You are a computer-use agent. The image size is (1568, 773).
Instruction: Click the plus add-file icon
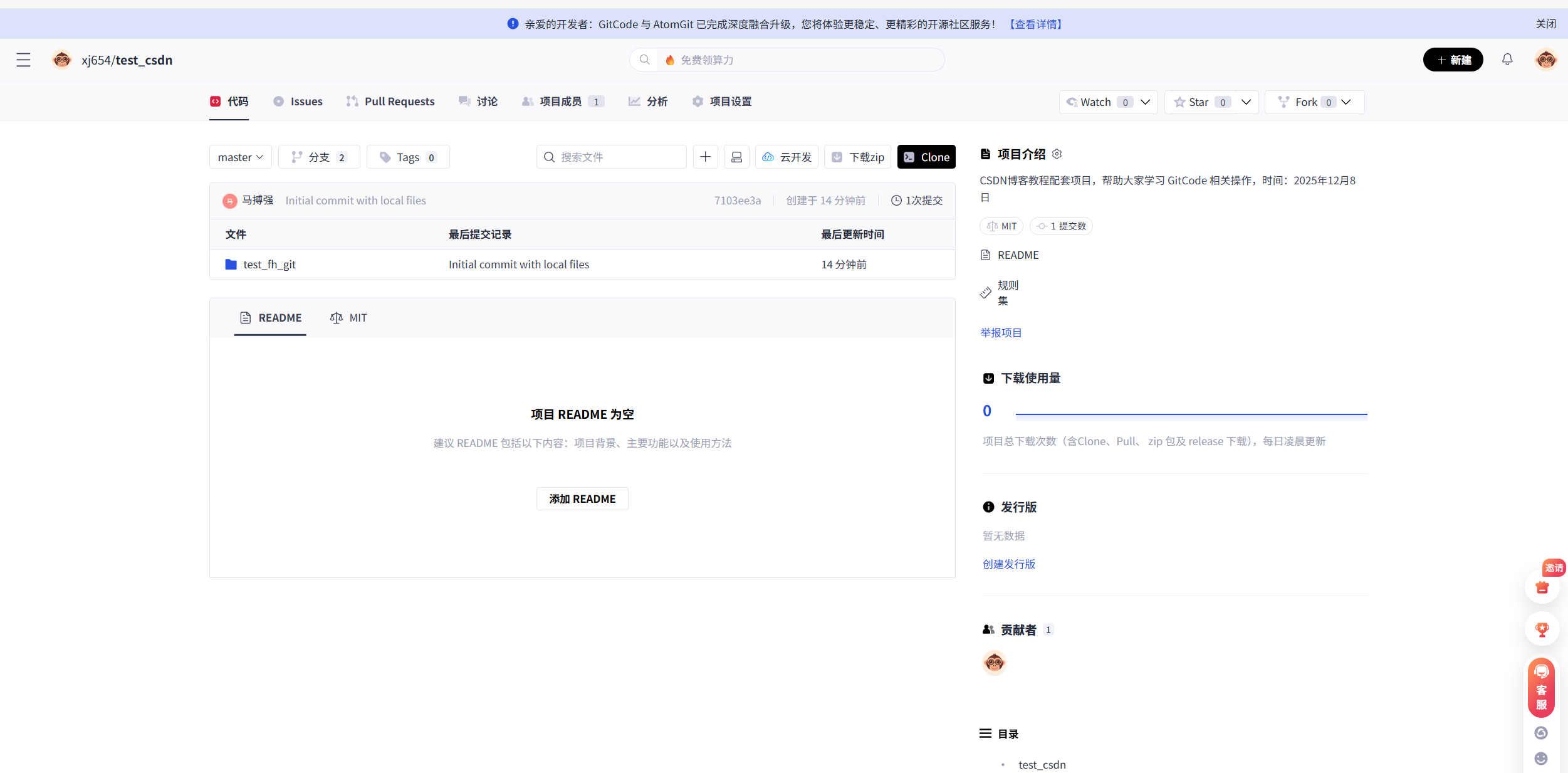[705, 157]
